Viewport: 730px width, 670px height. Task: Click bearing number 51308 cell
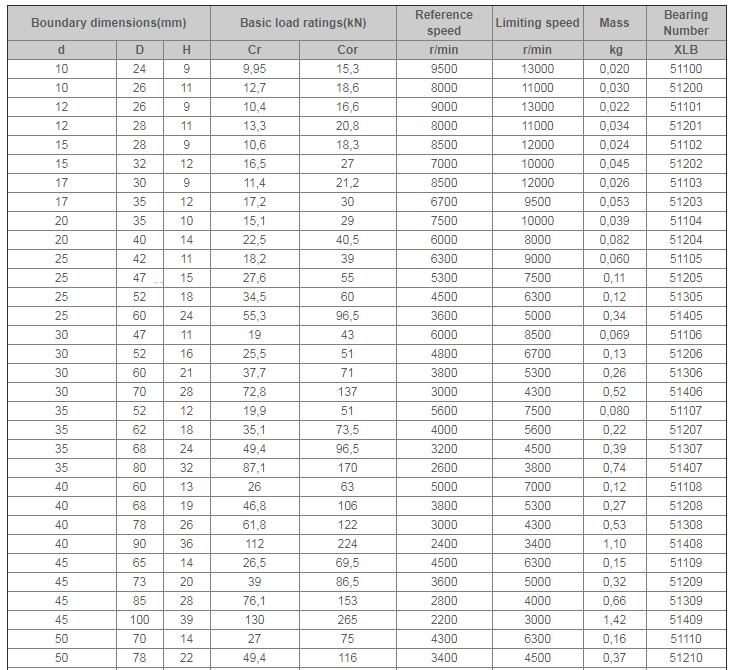(x=685, y=524)
